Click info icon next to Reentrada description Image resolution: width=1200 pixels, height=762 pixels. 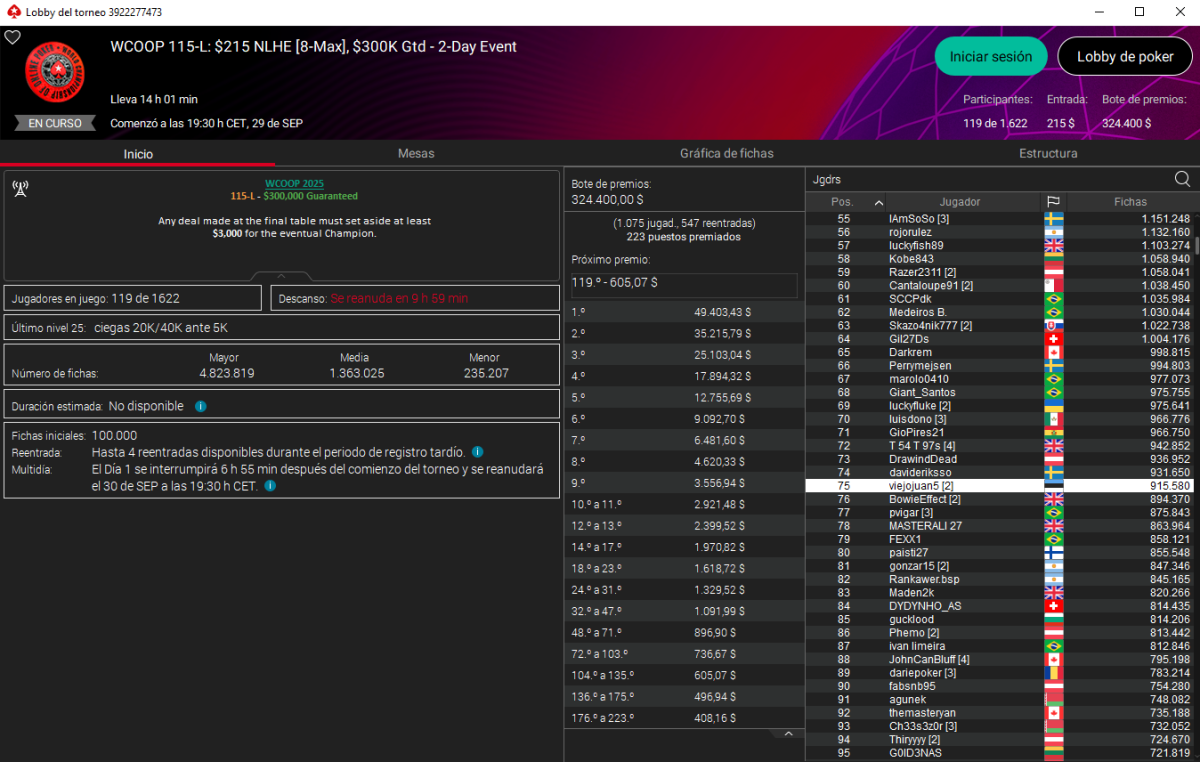(477, 452)
